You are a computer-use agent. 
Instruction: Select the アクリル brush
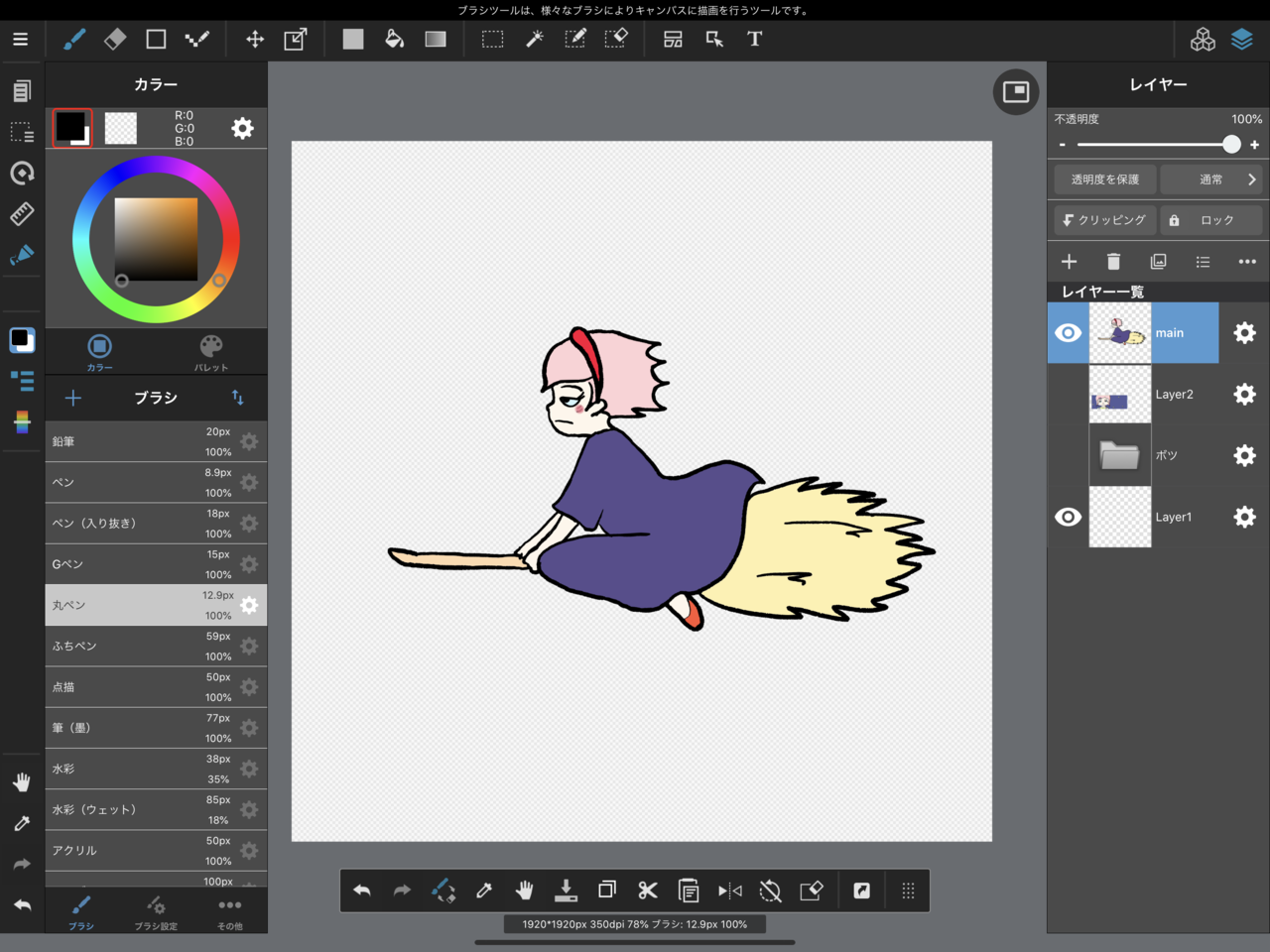click(x=156, y=851)
